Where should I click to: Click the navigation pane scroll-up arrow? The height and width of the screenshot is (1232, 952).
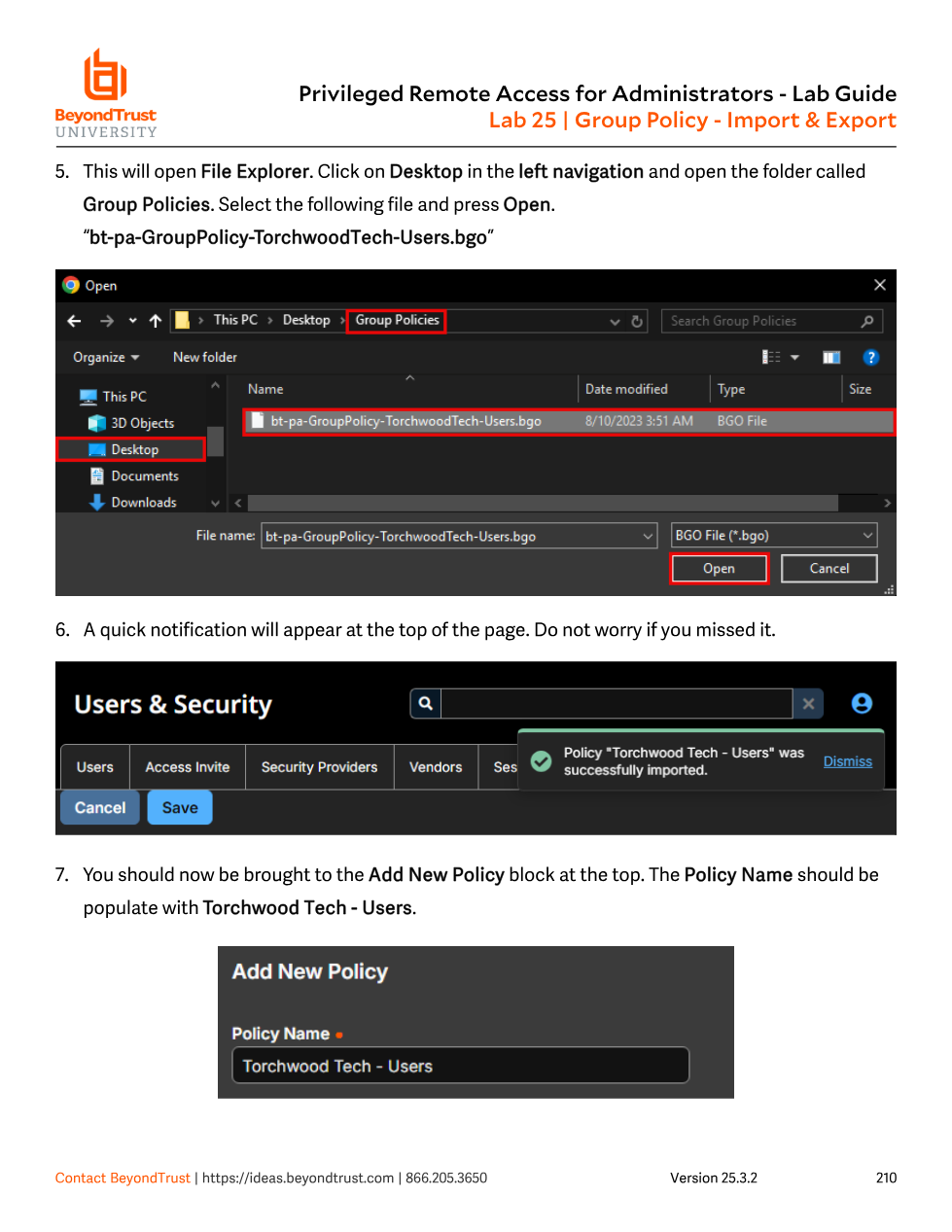tap(215, 386)
